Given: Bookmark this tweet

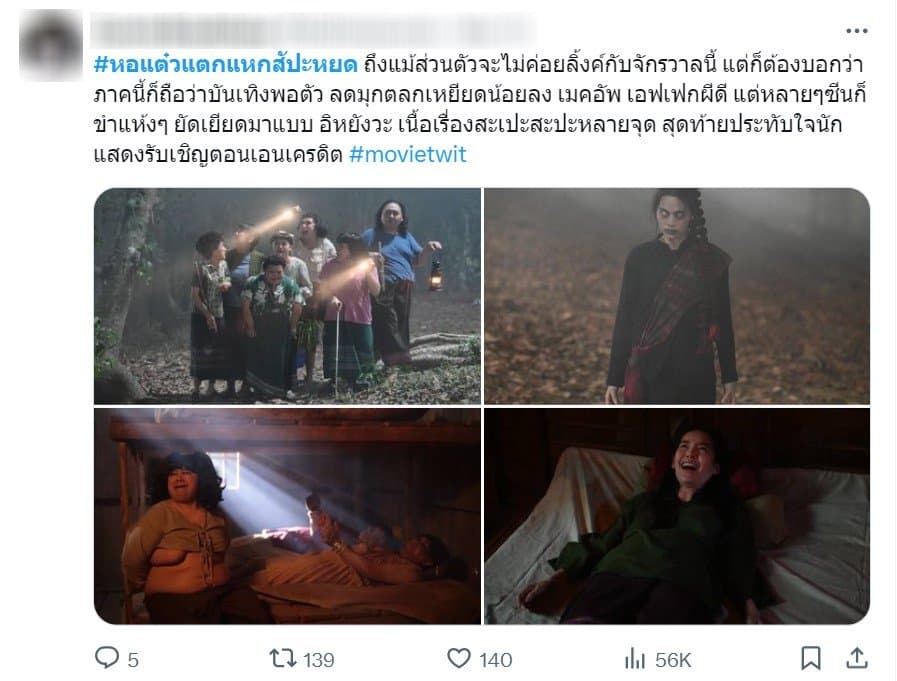Looking at the screenshot, I should point(811,659).
